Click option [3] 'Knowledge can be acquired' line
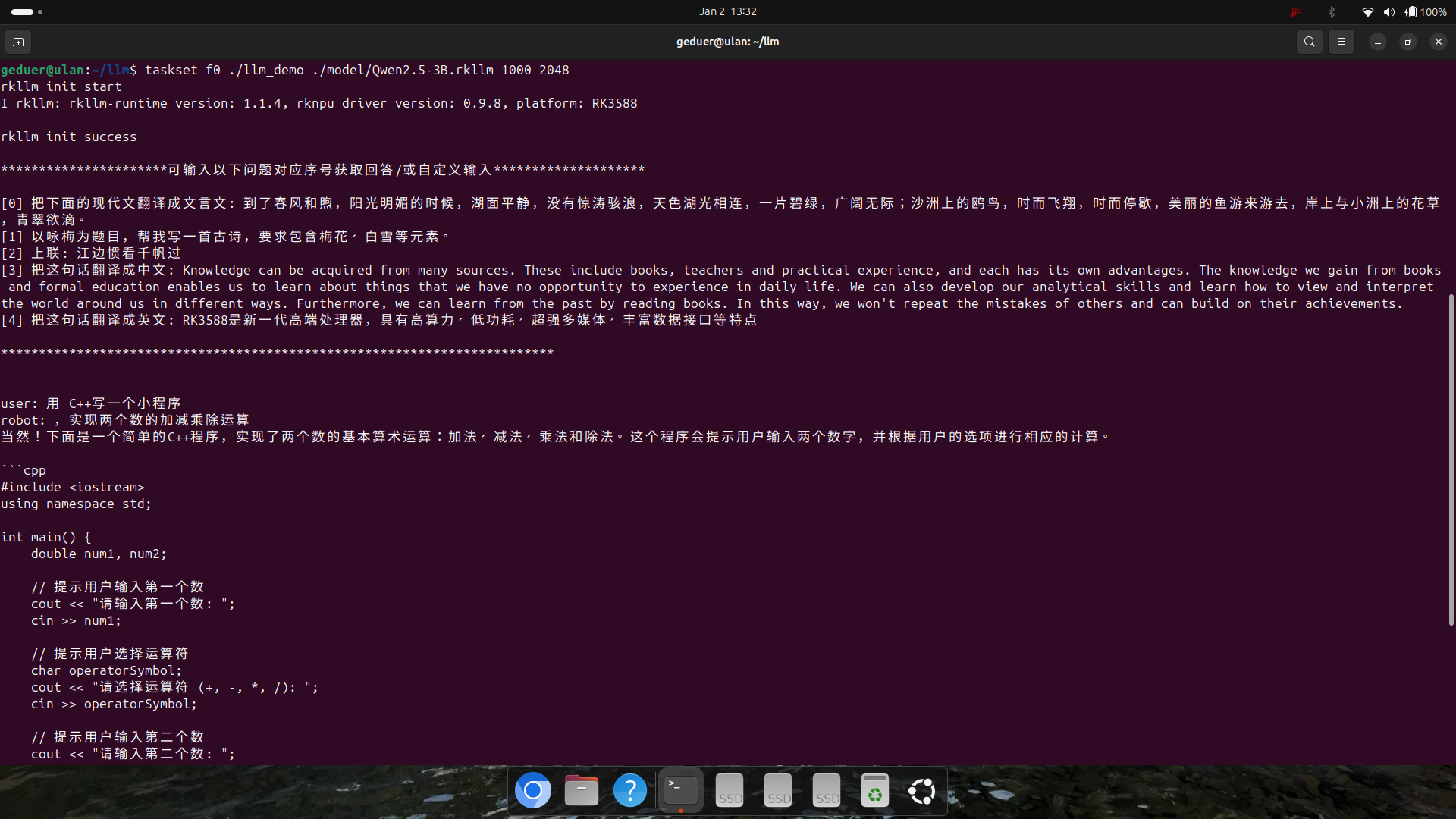The height and width of the screenshot is (819, 1456). coord(721,287)
